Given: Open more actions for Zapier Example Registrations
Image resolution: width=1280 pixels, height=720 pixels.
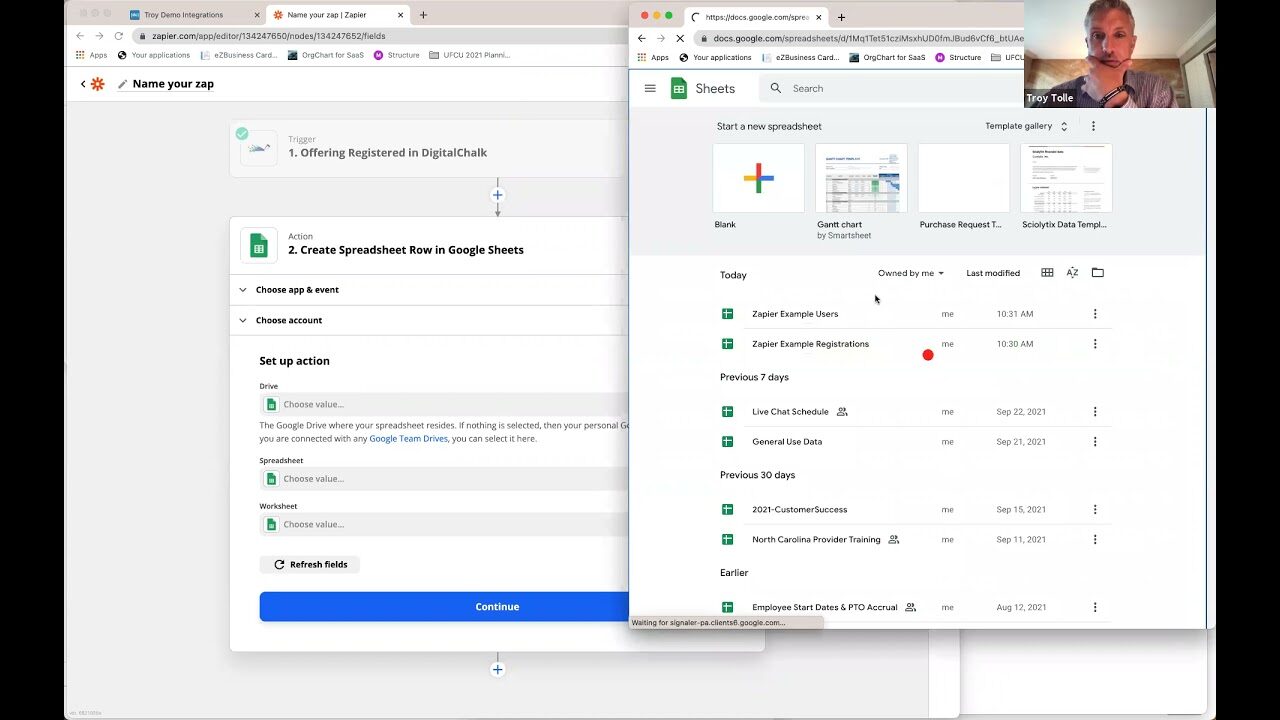Looking at the screenshot, I should click(x=1095, y=344).
